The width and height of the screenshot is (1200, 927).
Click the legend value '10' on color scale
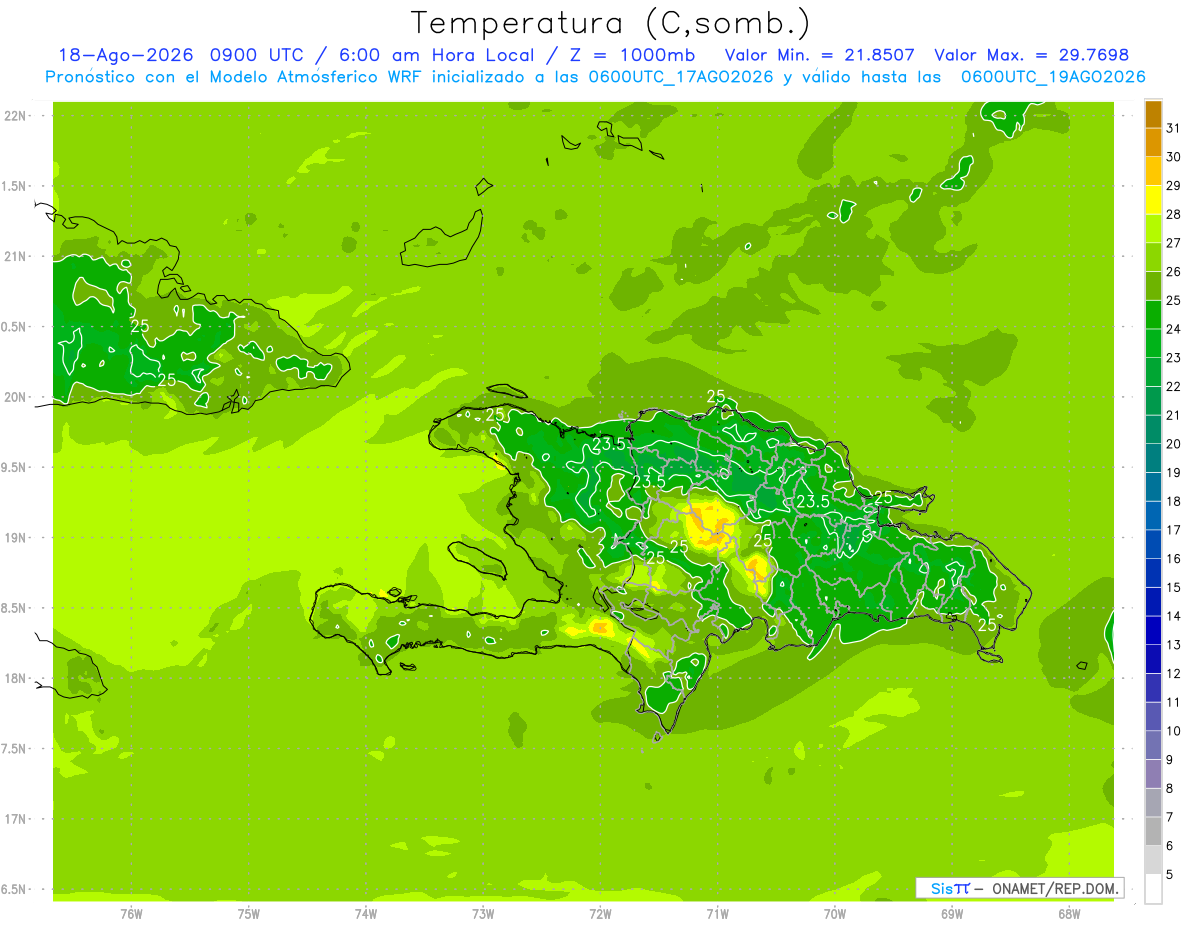1173,731
